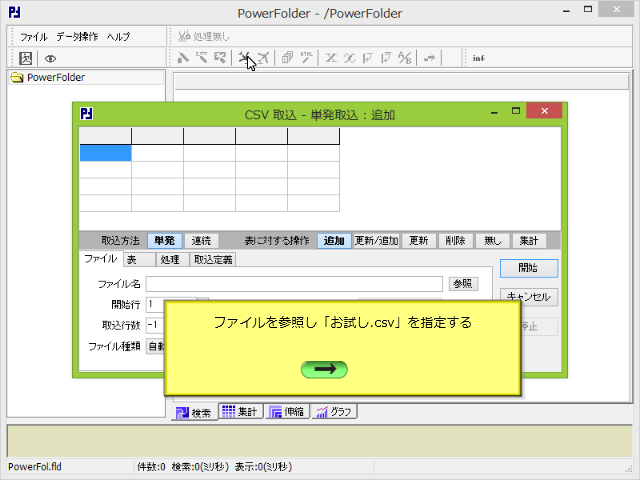Click the A/B toolbar icon
This screenshot has height=480, width=640.
click(x=405, y=58)
